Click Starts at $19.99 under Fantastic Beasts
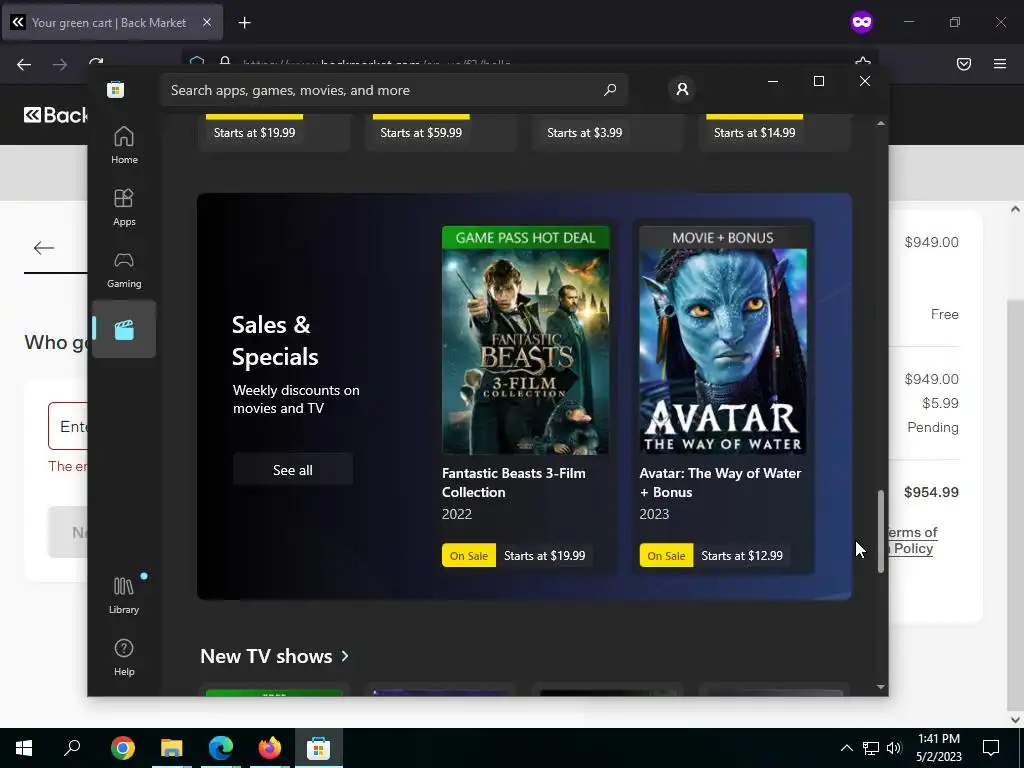 point(544,556)
